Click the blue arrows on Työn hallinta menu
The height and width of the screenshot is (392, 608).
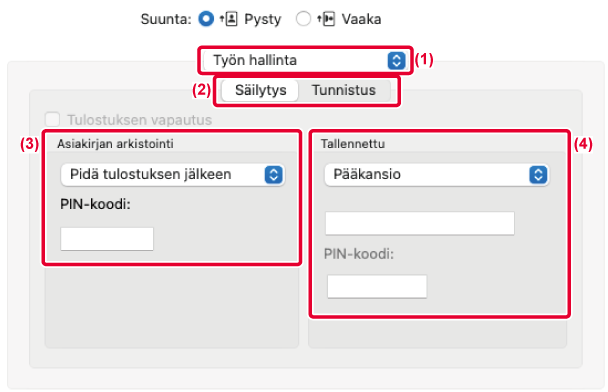(x=396, y=60)
